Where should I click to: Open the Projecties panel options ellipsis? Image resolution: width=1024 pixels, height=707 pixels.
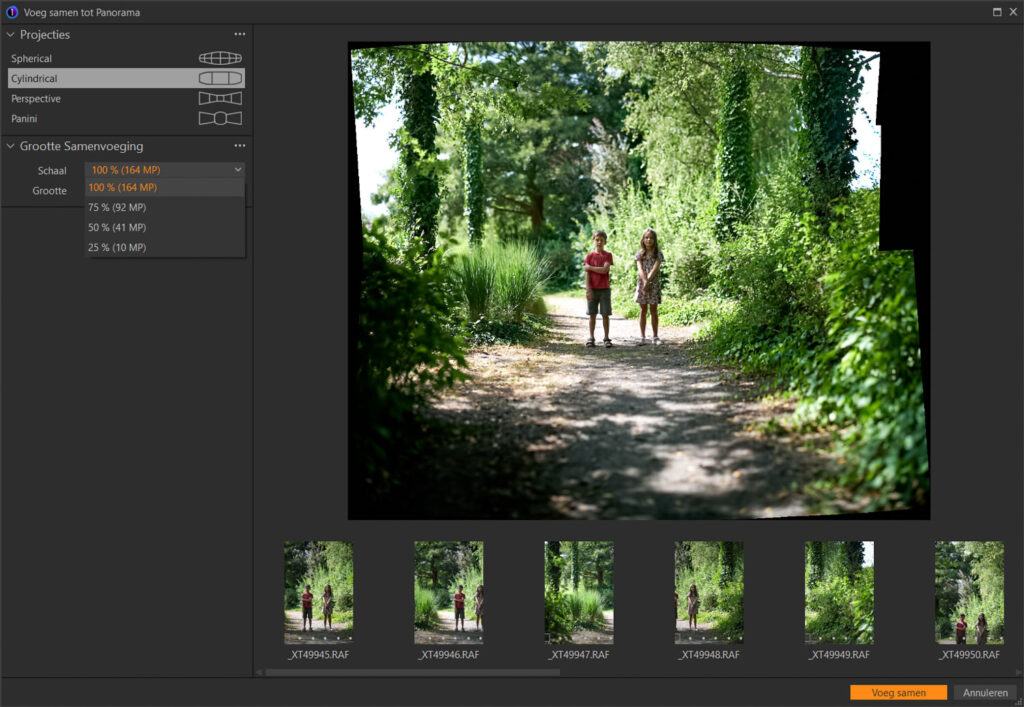click(240, 34)
